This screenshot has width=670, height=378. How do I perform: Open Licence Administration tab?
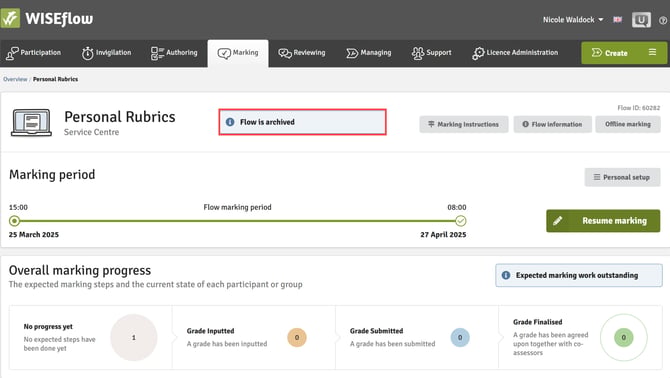[x=515, y=53]
